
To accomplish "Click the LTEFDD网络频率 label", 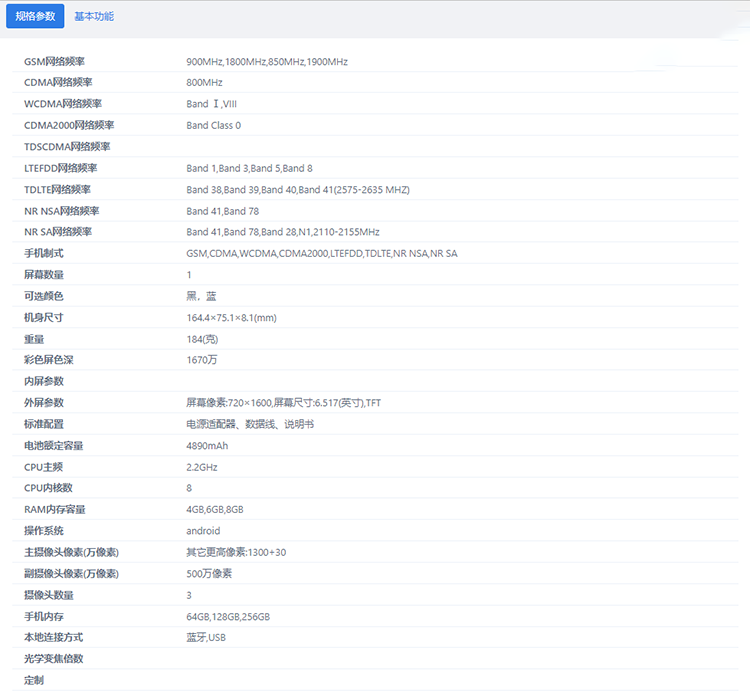I will 61,168.
